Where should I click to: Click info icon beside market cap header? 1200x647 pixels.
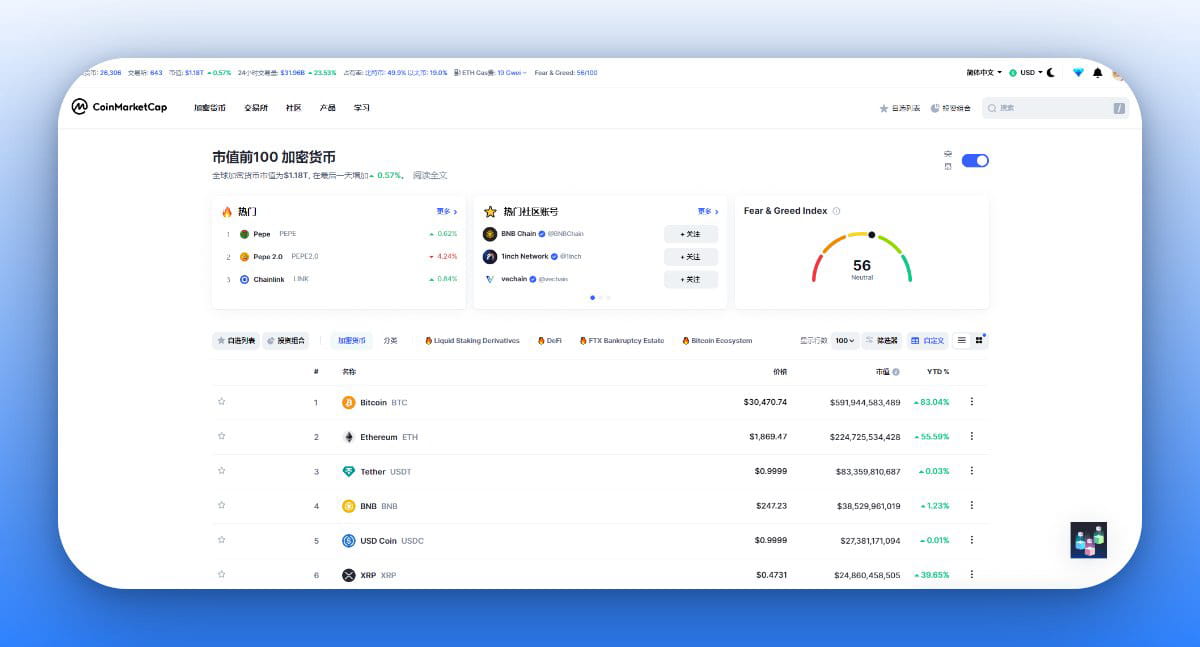click(896, 372)
